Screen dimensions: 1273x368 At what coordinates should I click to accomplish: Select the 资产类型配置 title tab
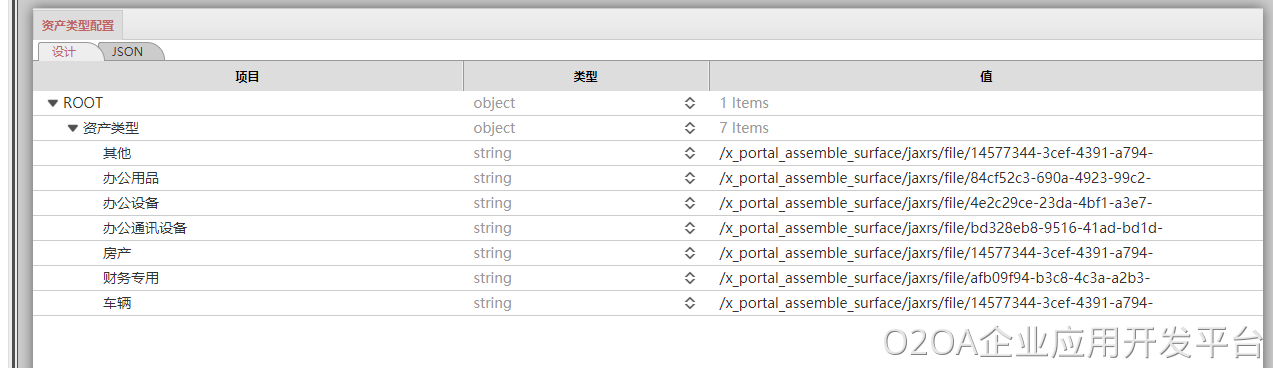pyautogui.click(x=78, y=26)
